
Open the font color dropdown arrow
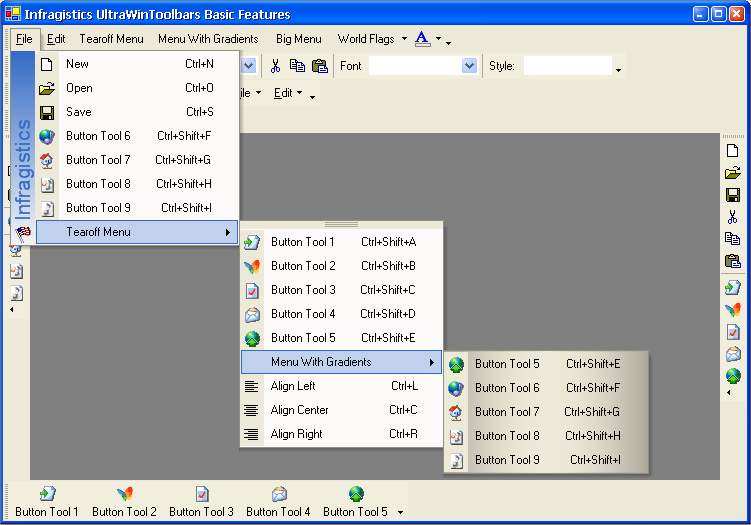point(438,40)
